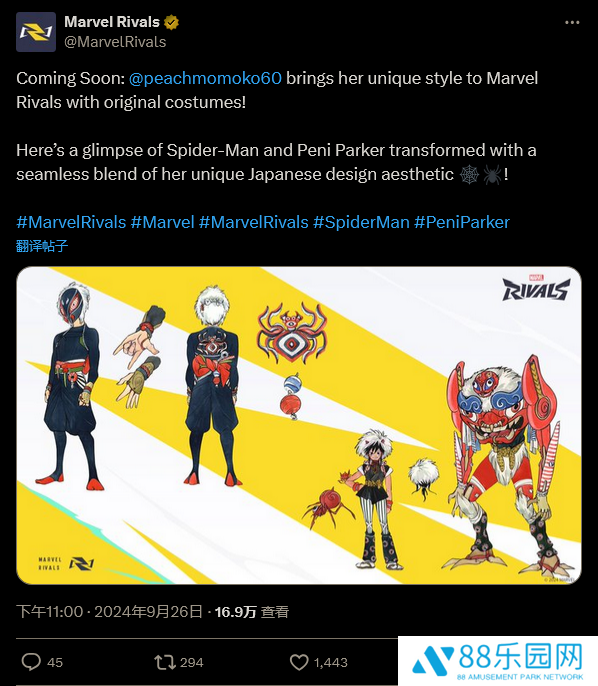Click 翻译帖子 to translate the post
Viewport: 598px width, 686px height.
[x=42, y=246]
